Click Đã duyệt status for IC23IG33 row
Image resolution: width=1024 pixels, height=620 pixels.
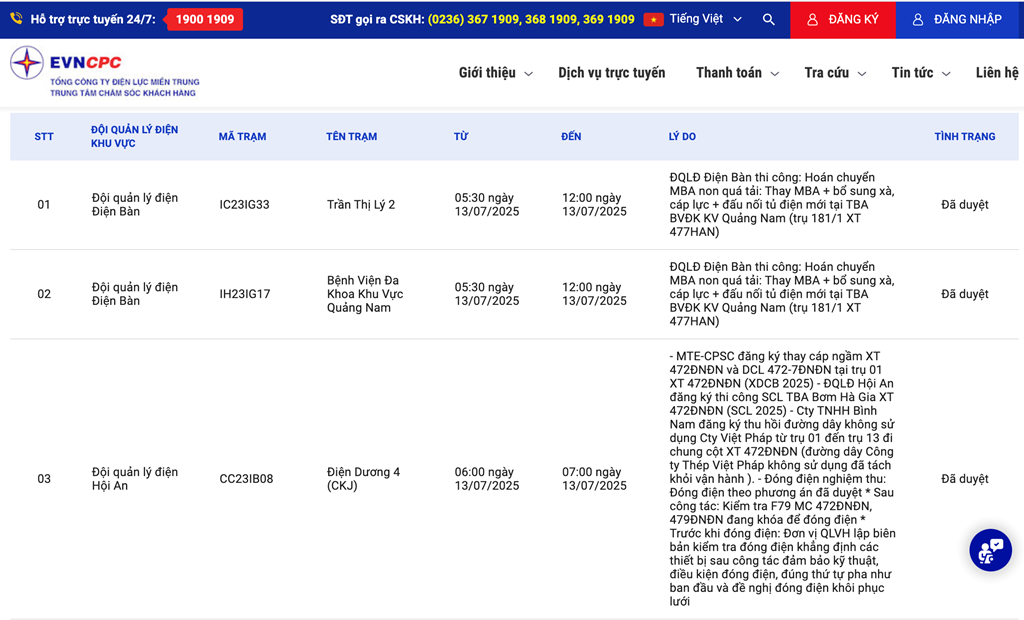point(965,204)
